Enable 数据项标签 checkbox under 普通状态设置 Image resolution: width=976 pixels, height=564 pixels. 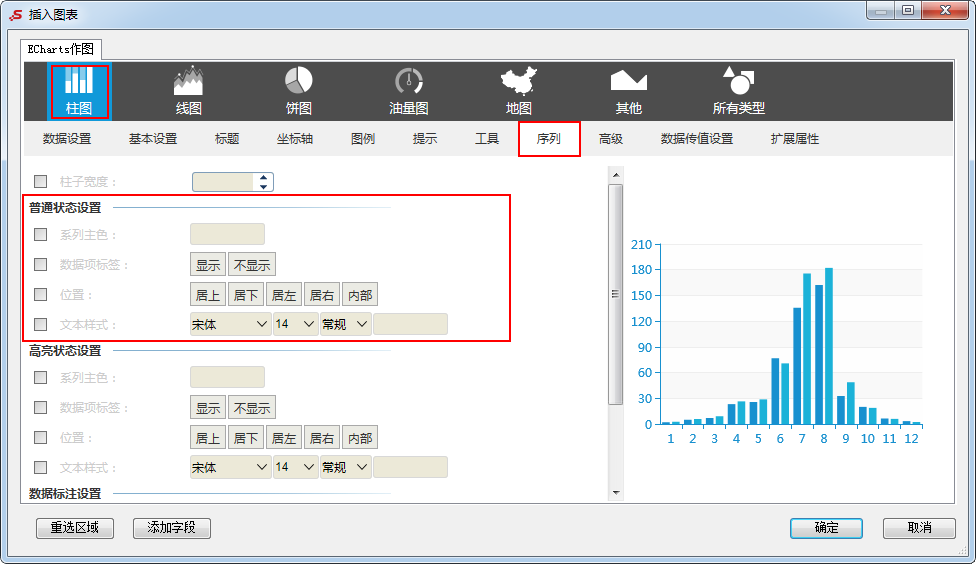(x=40, y=265)
